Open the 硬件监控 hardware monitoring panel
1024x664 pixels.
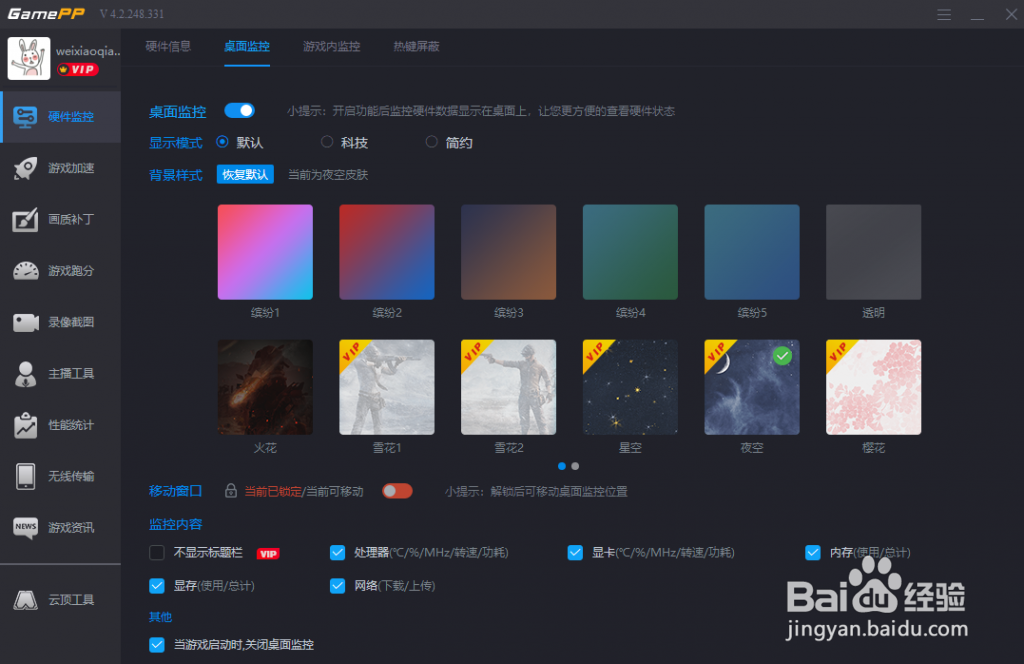60,116
